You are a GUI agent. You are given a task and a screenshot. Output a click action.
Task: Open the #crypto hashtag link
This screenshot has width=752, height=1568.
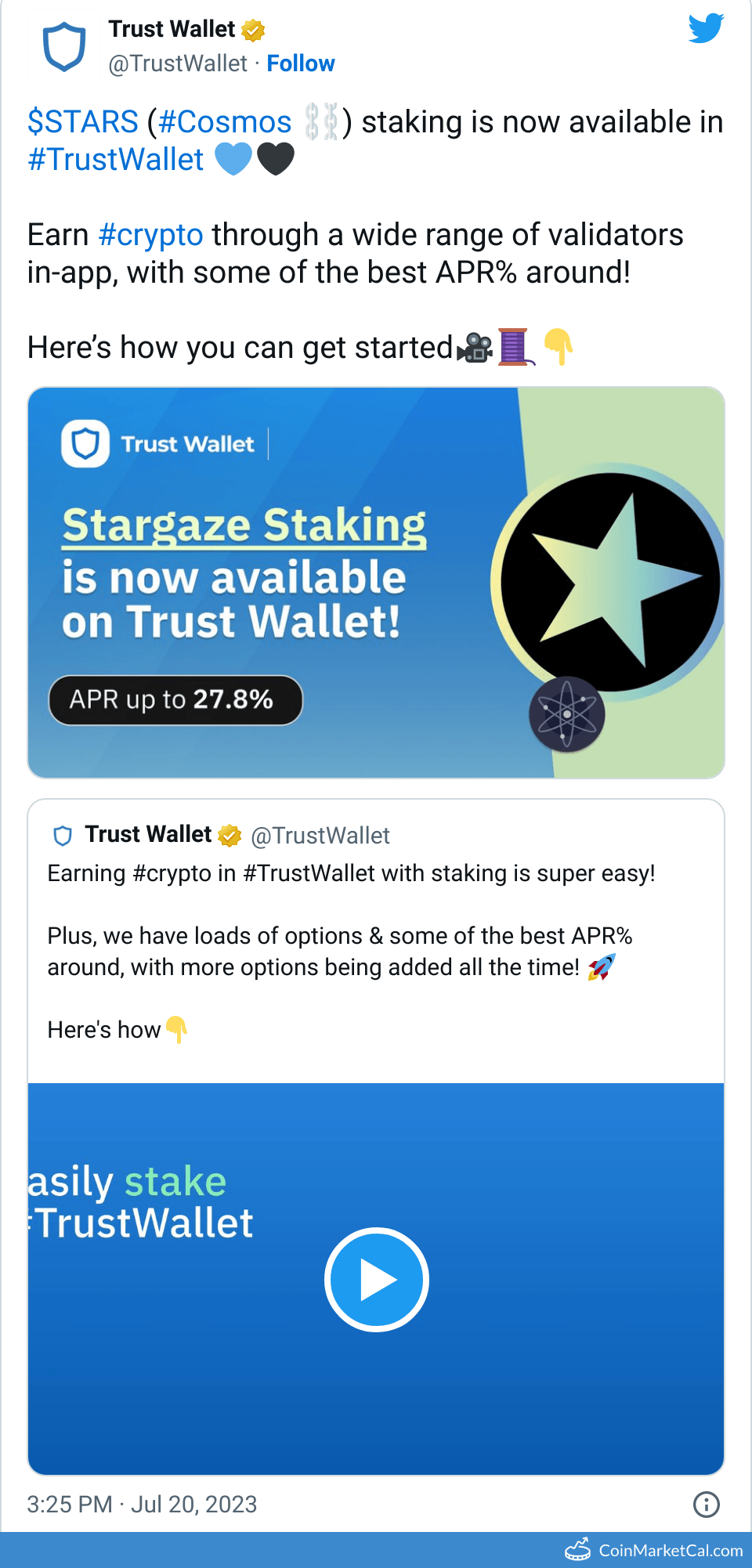point(151,235)
